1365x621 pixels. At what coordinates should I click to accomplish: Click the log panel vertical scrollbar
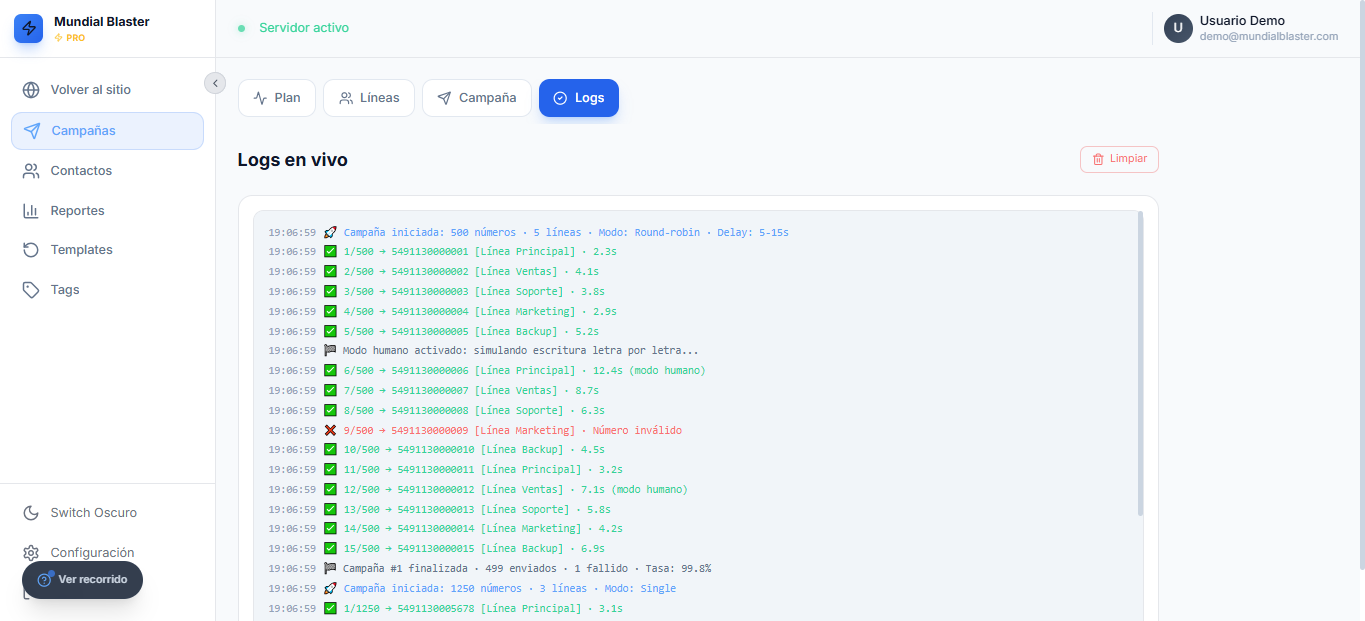(x=1140, y=364)
